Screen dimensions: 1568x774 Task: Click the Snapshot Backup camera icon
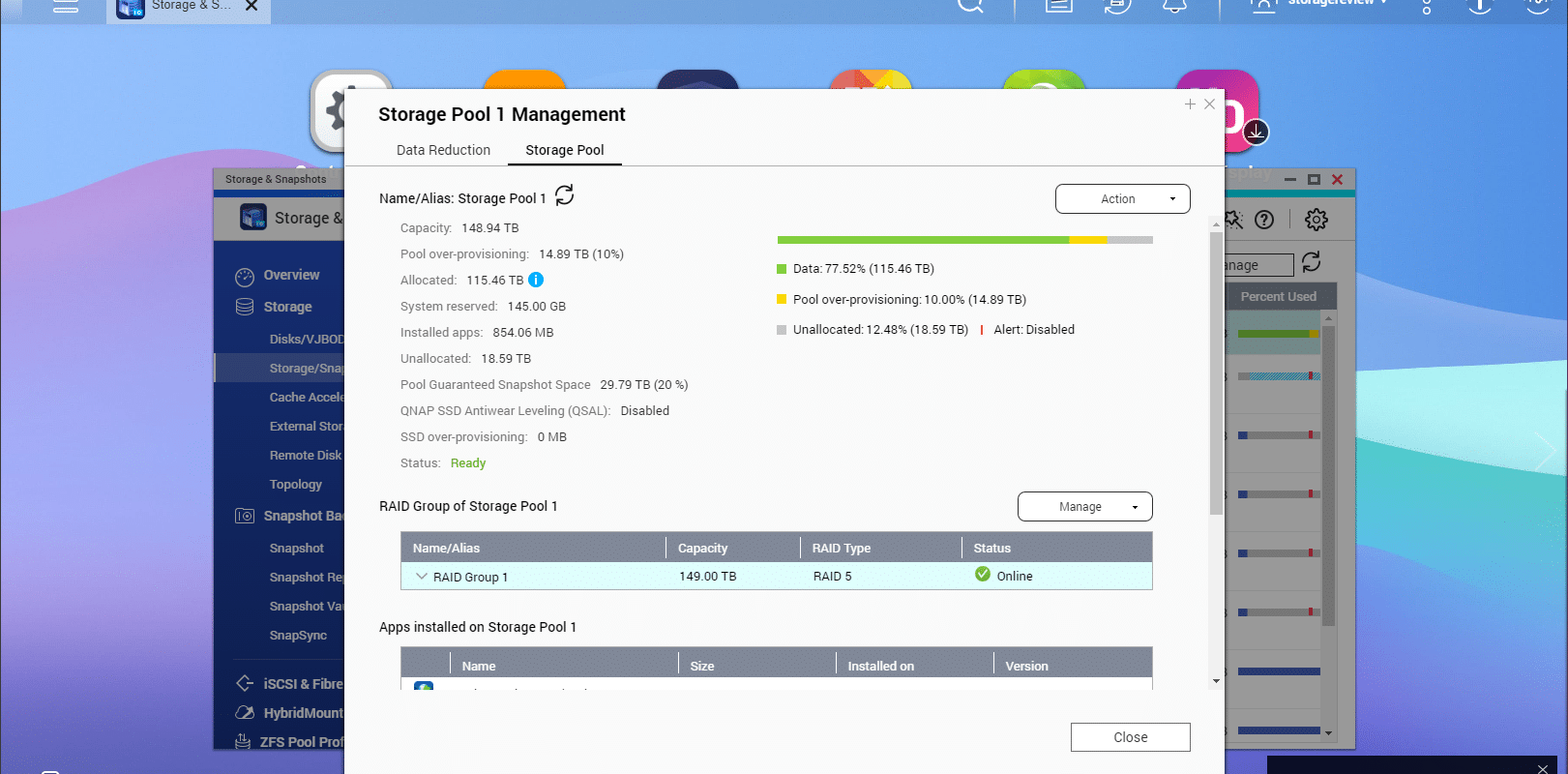245,516
